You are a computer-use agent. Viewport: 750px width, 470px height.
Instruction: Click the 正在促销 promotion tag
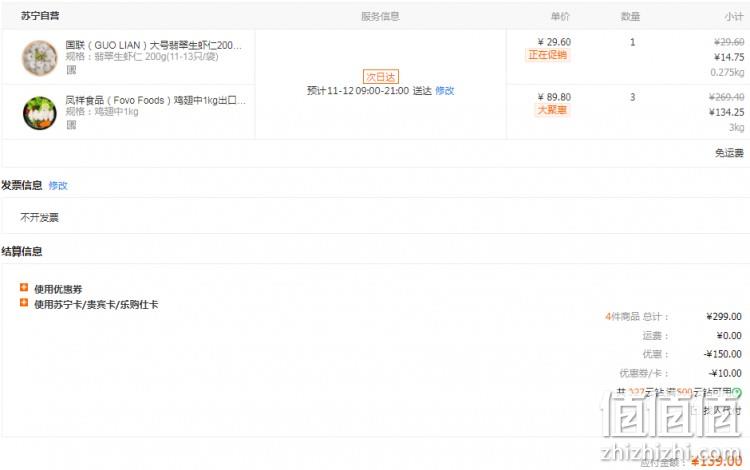click(x=547, y=55)
